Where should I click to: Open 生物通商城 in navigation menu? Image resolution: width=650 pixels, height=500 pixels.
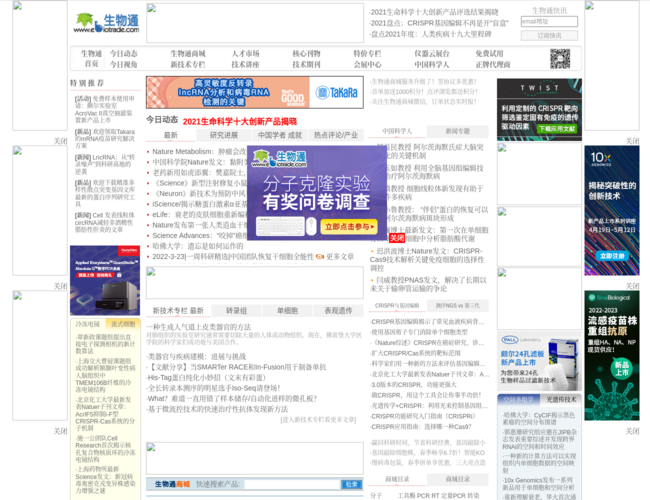(187, 54)
